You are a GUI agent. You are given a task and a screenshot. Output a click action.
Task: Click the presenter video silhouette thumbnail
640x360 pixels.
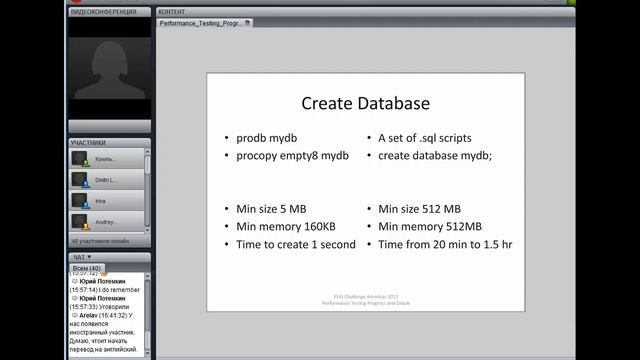109,69
